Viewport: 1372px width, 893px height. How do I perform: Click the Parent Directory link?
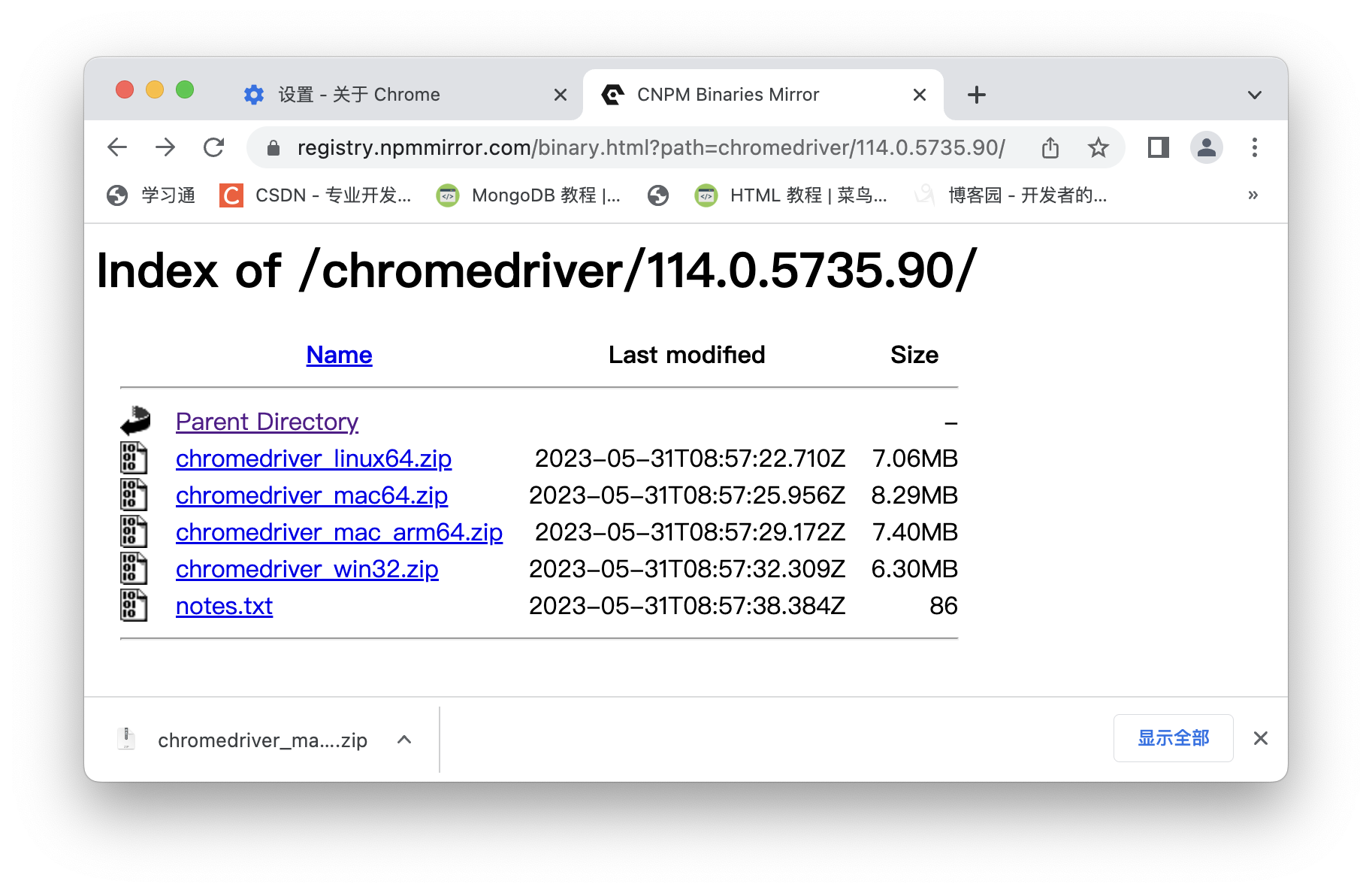(x=267, y=421)
